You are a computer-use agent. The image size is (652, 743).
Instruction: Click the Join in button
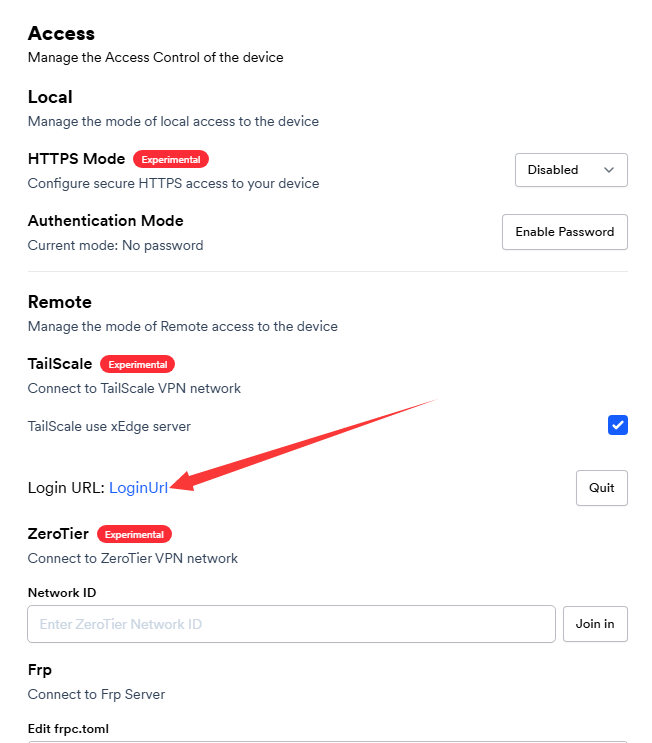(595, 624)
